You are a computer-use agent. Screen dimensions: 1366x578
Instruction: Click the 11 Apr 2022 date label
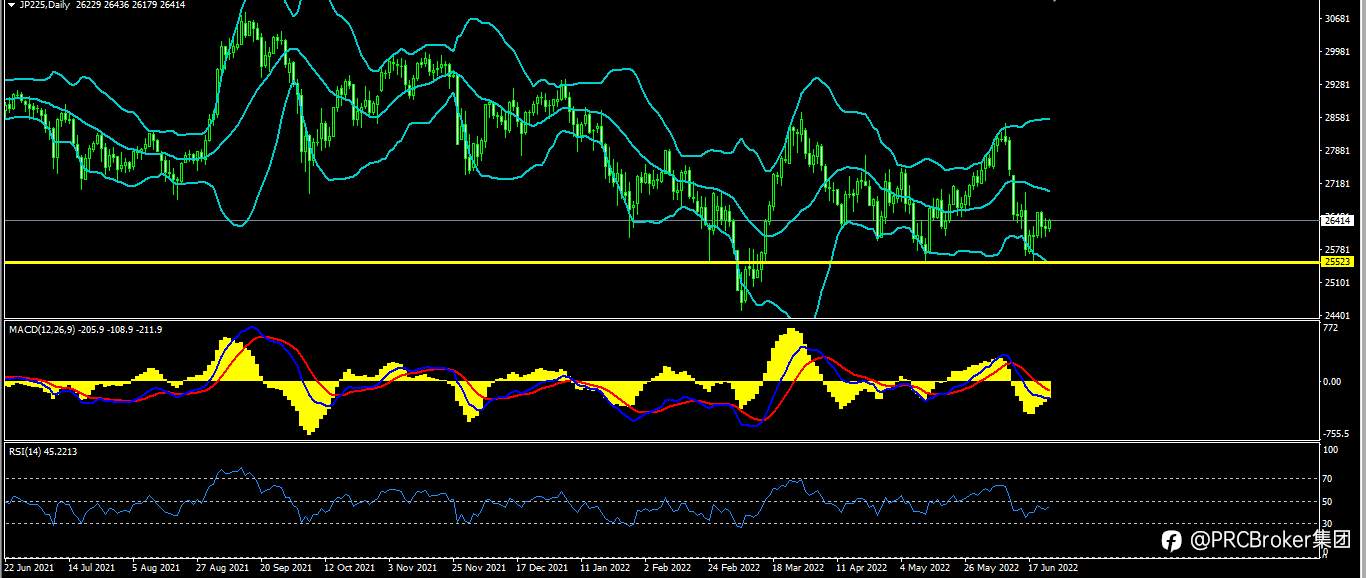[861, 567]
